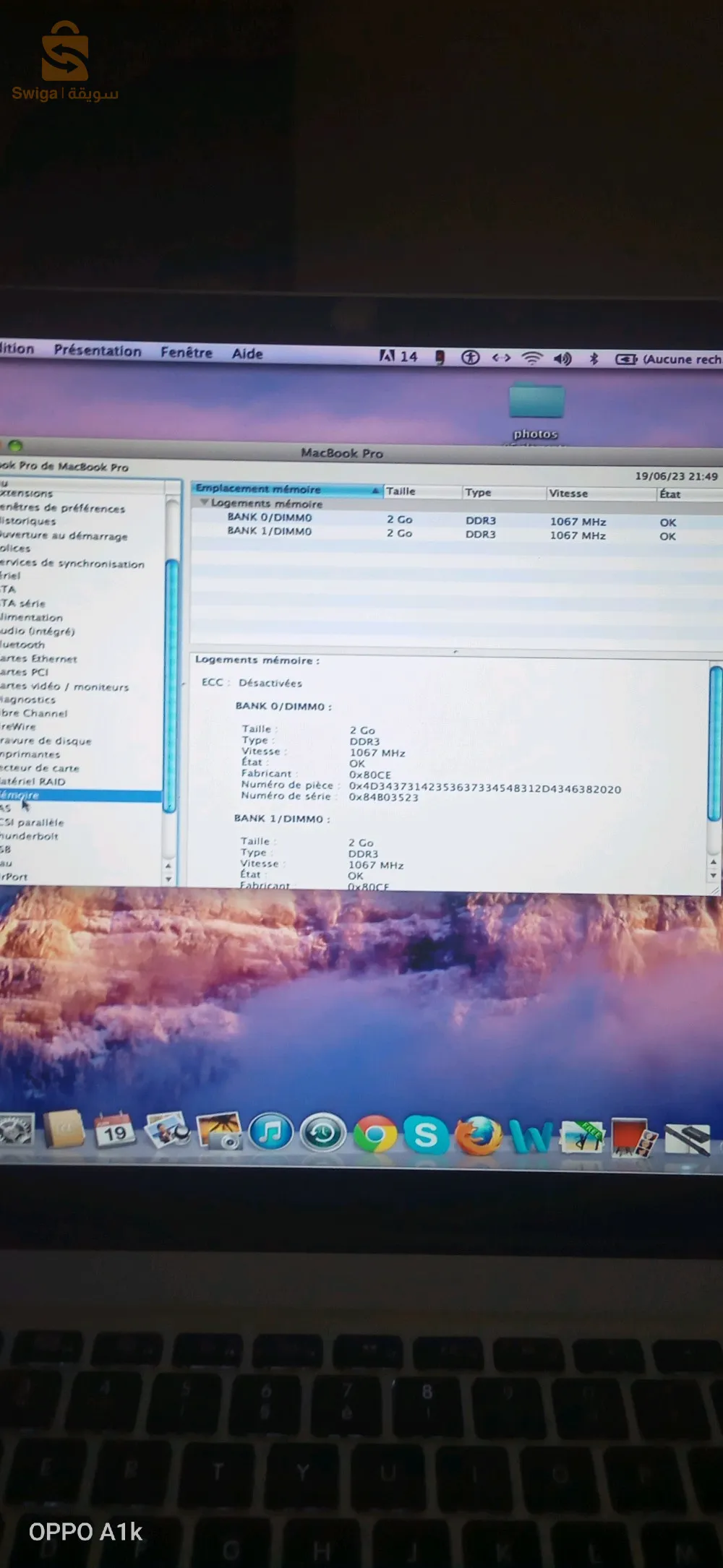Select Thunderbolt in the sidebar list
Screen dimensions: 723x1568
coord(30,836)
